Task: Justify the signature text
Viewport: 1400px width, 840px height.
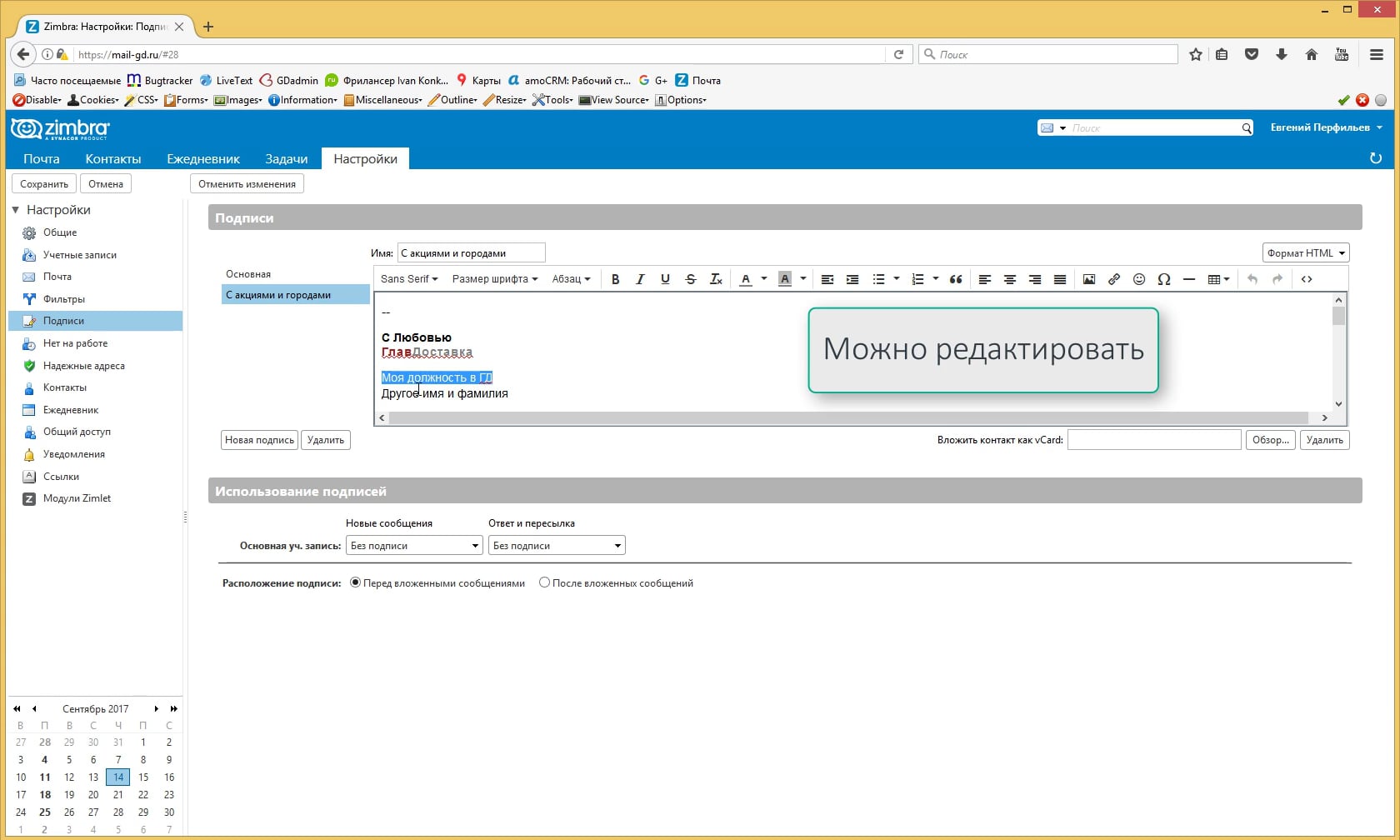Action: point(1059,279)
